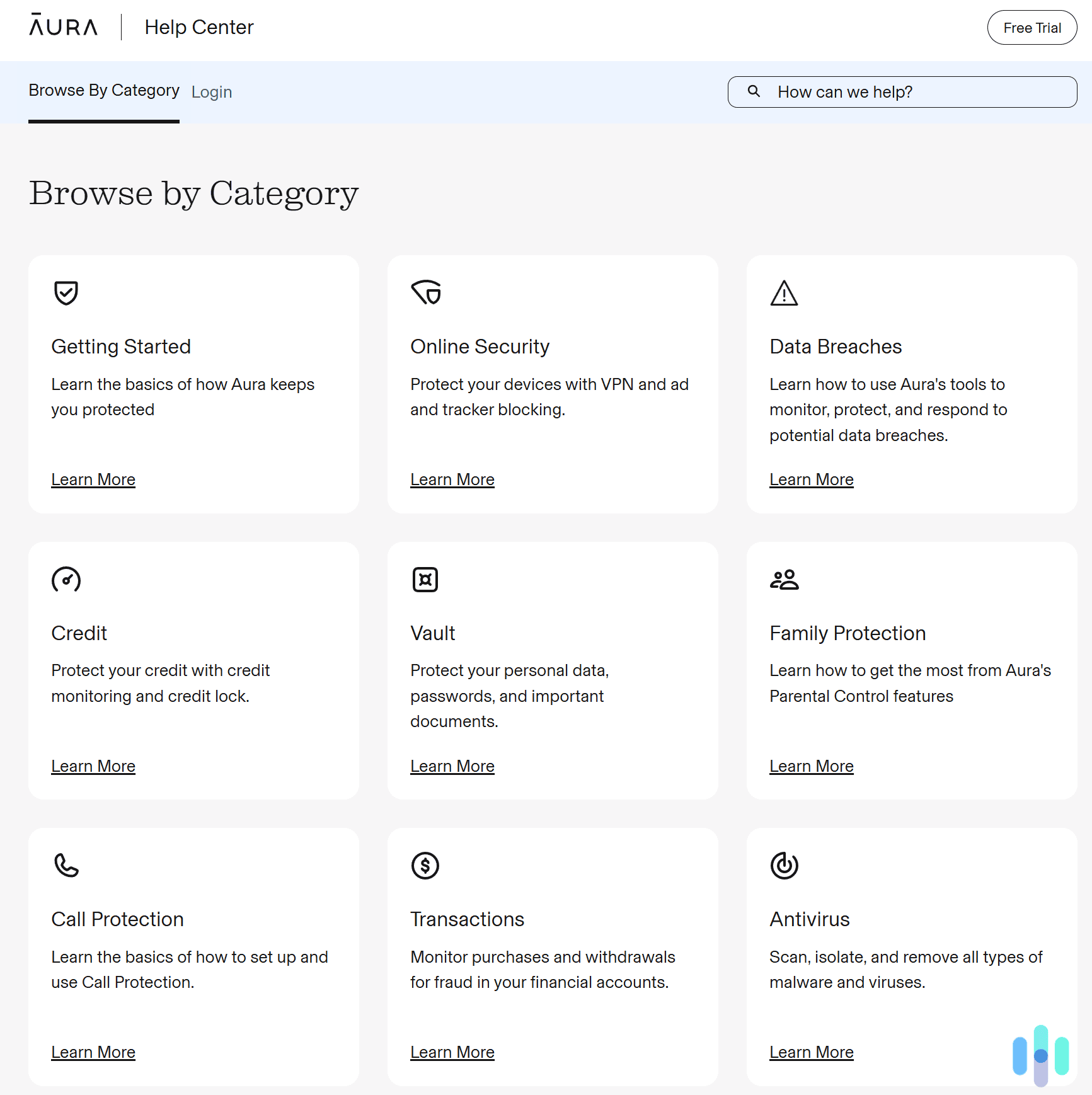
Task: Click the Getting Started shield icon
Action: pyautogui.click(x=65, y=293)
